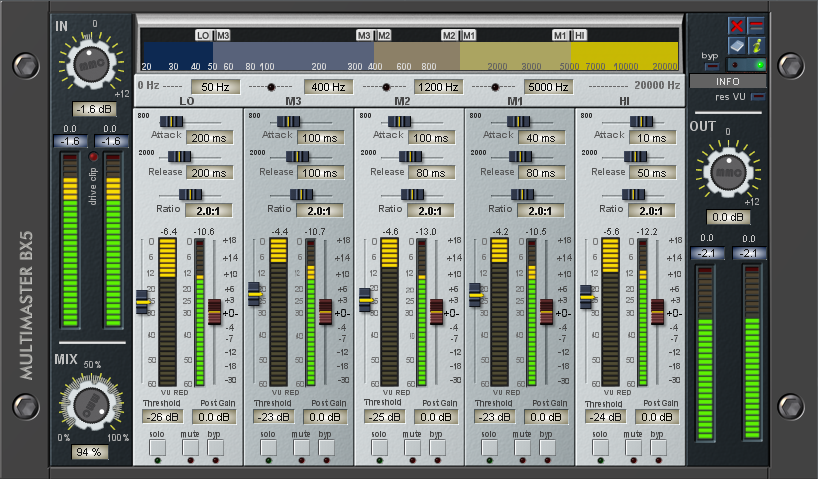Click the M2|M1 crossover marker in spectrum

459,35
